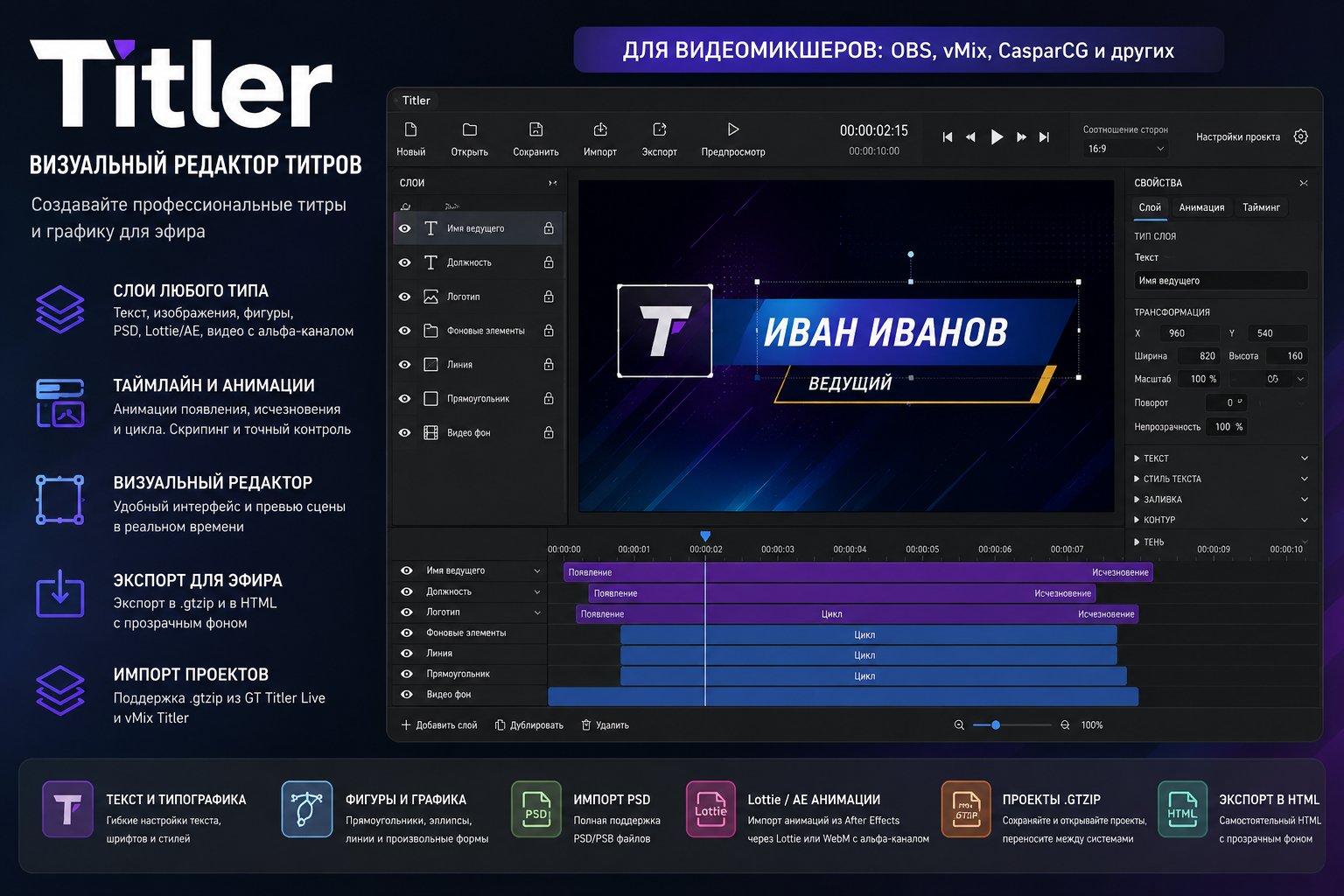Expand Логотип track in timeline
Viewport: 1344px width, 896px height.
(x=537, y=612)
